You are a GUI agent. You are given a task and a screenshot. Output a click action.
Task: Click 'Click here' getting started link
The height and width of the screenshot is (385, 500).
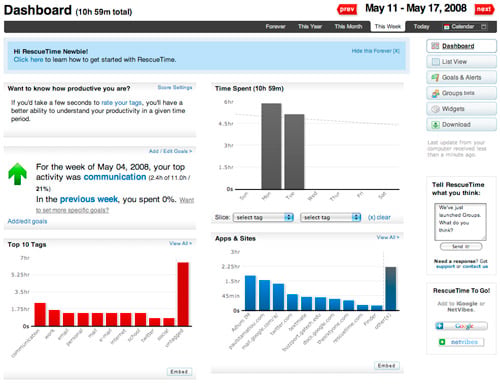(x=28, y=60)
